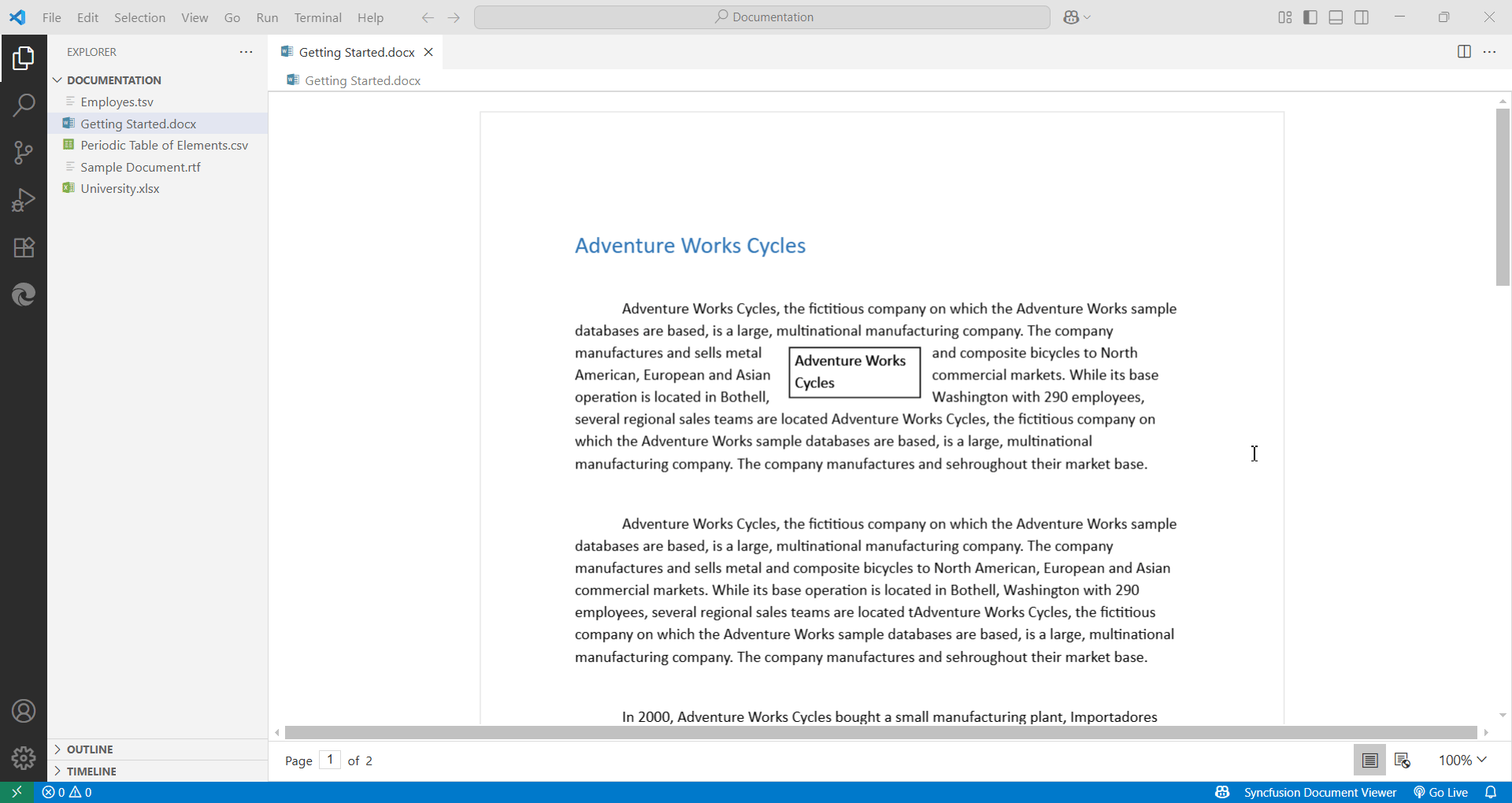This screenshot has height=803, width=1512.
Task: Open the View menu
Action: click(x=195, y=17)
